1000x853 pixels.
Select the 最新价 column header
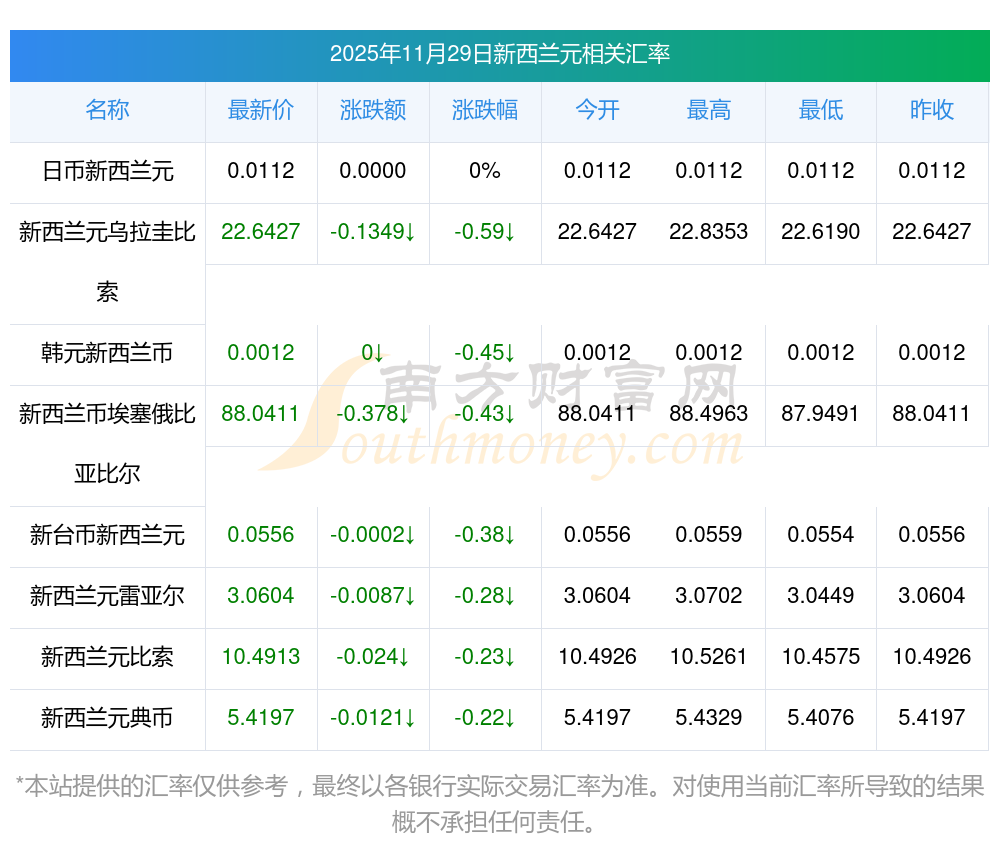pos(260,110)
